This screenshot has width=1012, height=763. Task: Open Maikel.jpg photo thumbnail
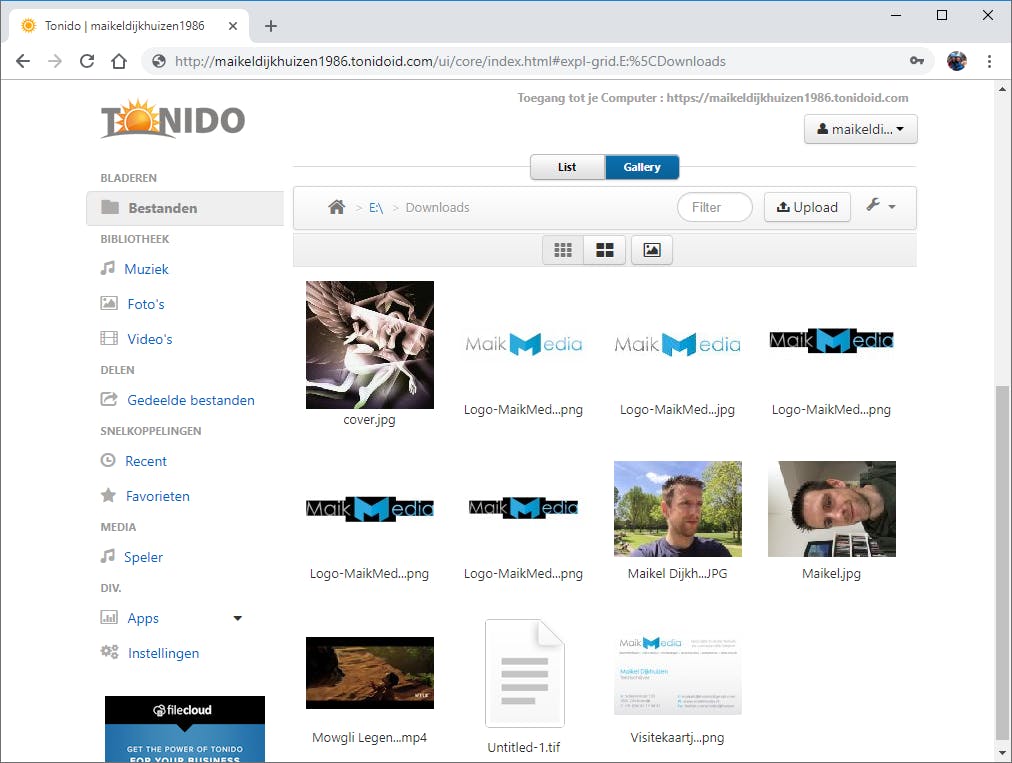pos(832,509)
